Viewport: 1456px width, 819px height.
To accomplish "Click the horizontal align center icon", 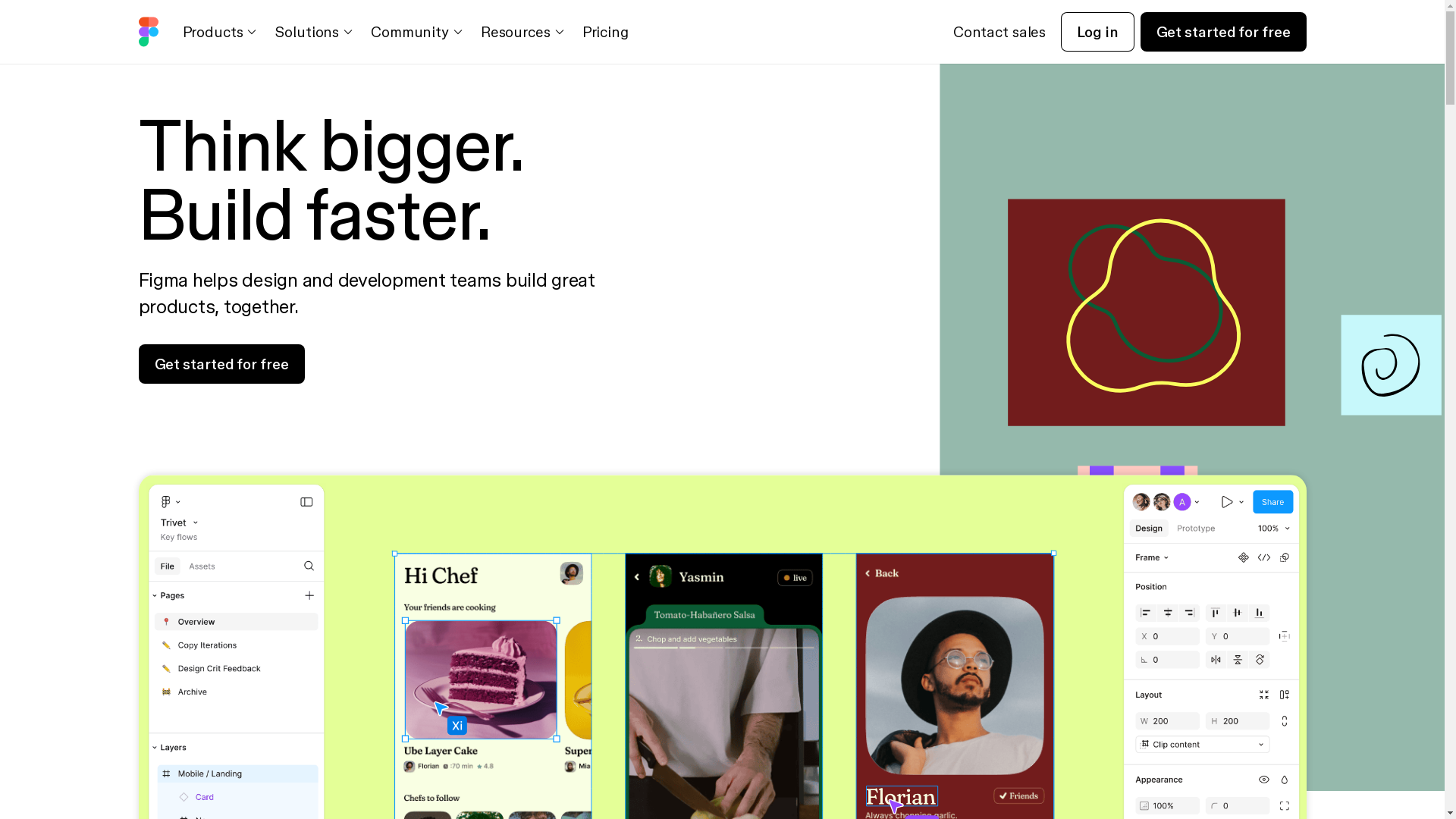I will click(x=1168, y=611).
